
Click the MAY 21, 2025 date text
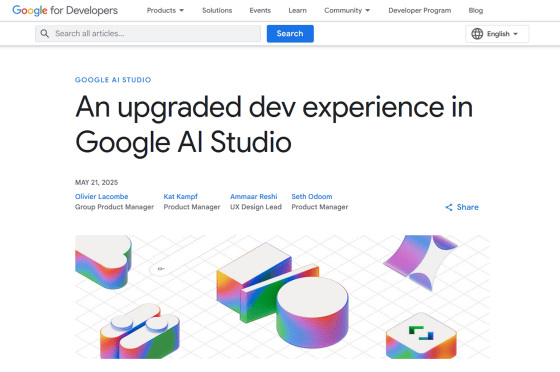coord(96,182)
